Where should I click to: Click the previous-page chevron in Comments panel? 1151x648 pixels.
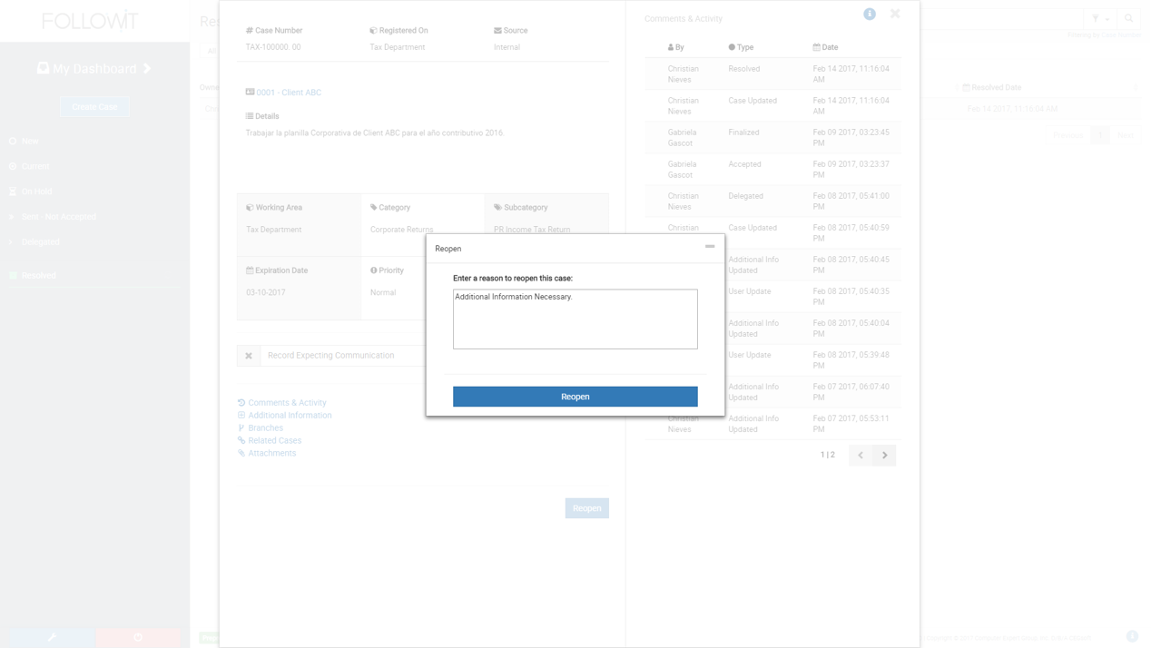tap(860, 455)
